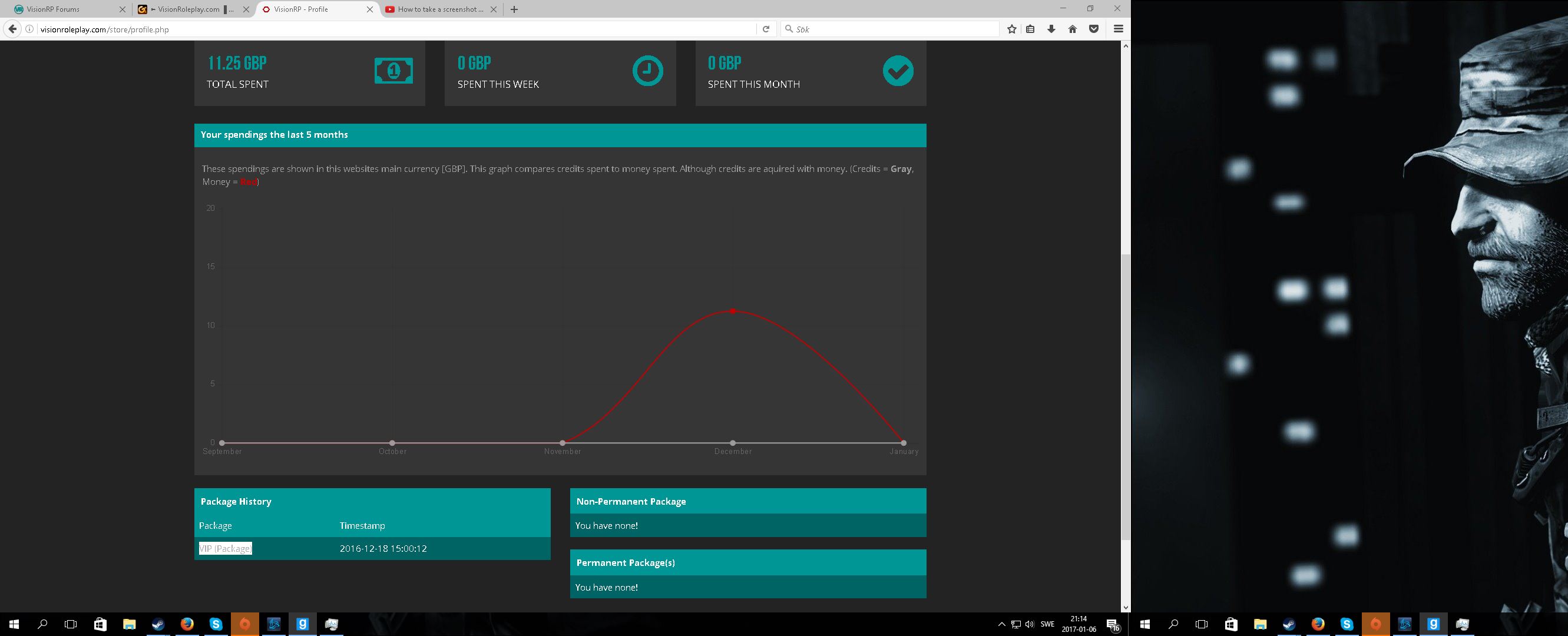
Task: Go to the Firefox home page icon
Action: pyautogui.click(x=1073, y=29)
